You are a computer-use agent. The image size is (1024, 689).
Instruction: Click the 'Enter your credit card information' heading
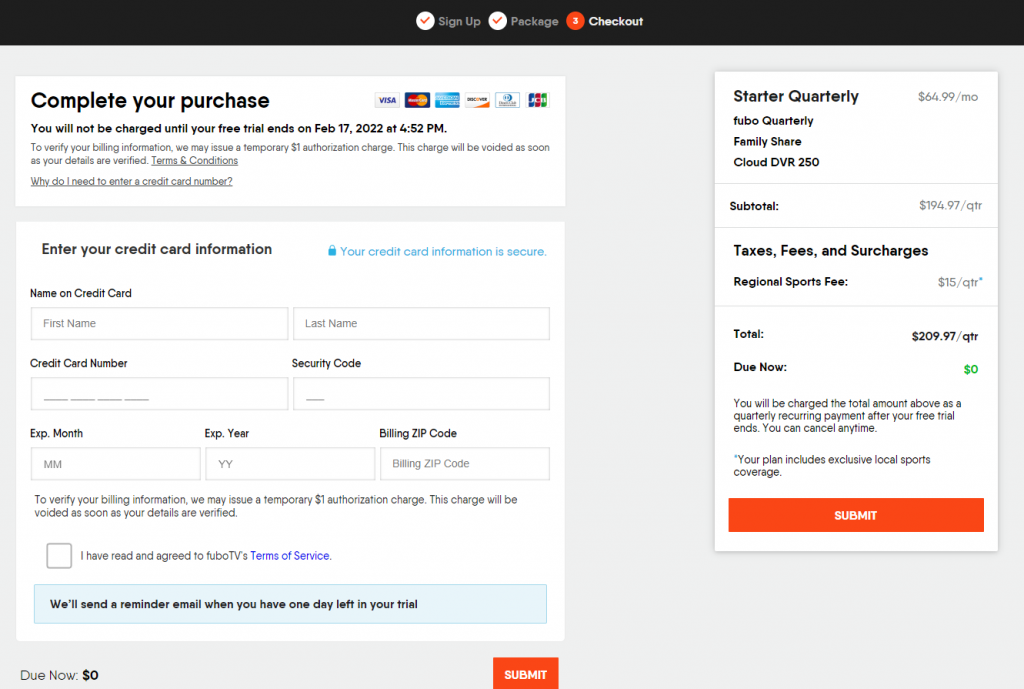(x=157, y=249)
